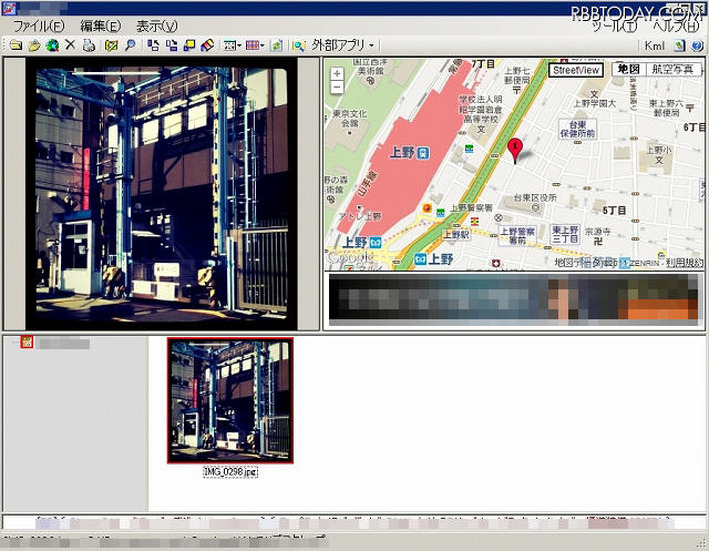The image size is (709, 551).
Task: Click the large photo preview image
Action: coord(161,193)
